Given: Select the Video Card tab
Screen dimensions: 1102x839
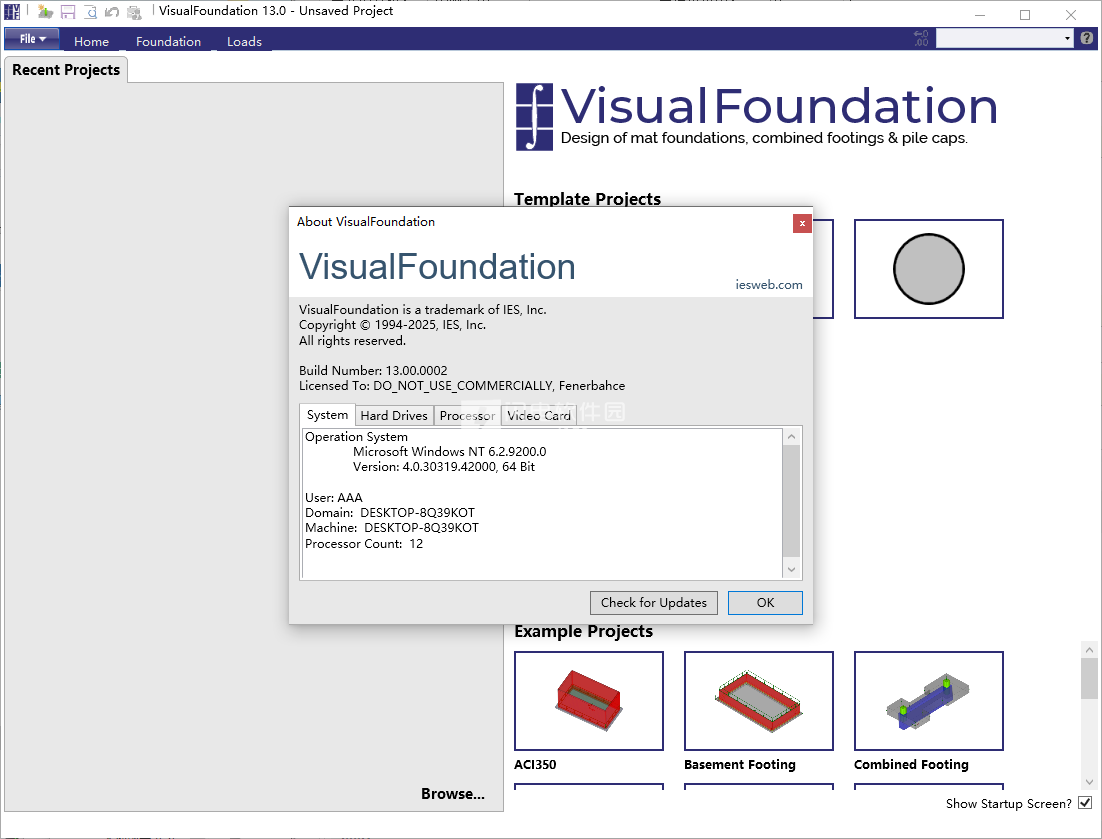Looking at the screenshot, I should point(539,416).
